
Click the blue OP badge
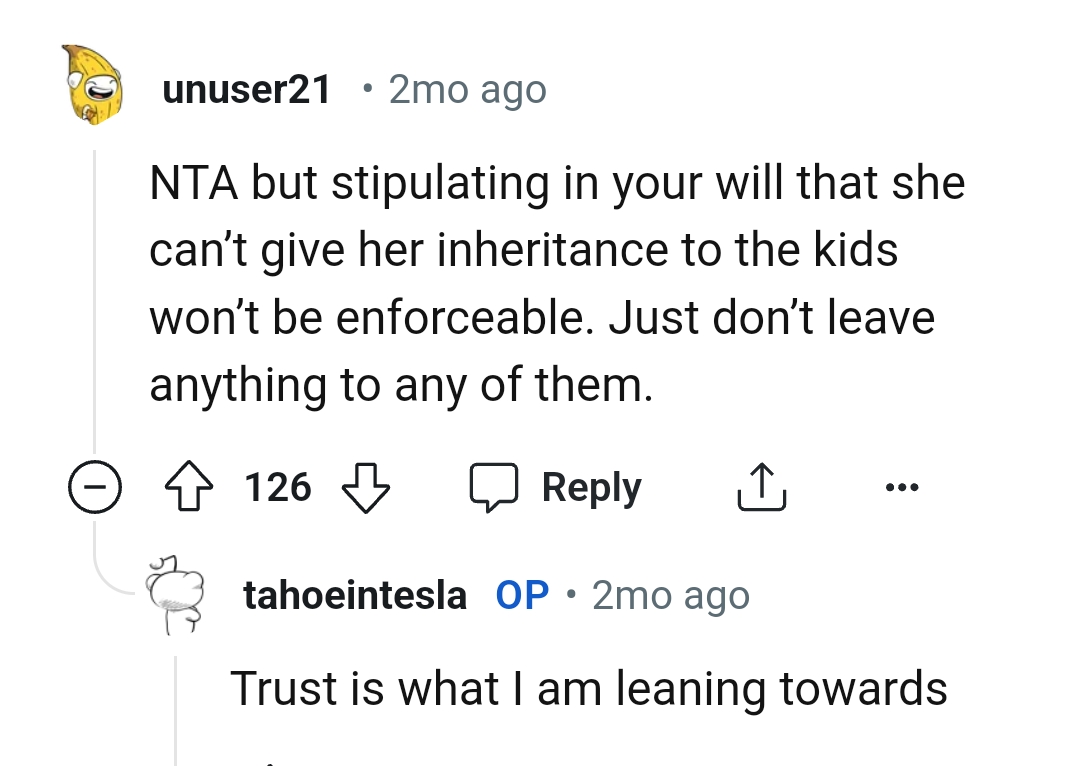(520, 594)
